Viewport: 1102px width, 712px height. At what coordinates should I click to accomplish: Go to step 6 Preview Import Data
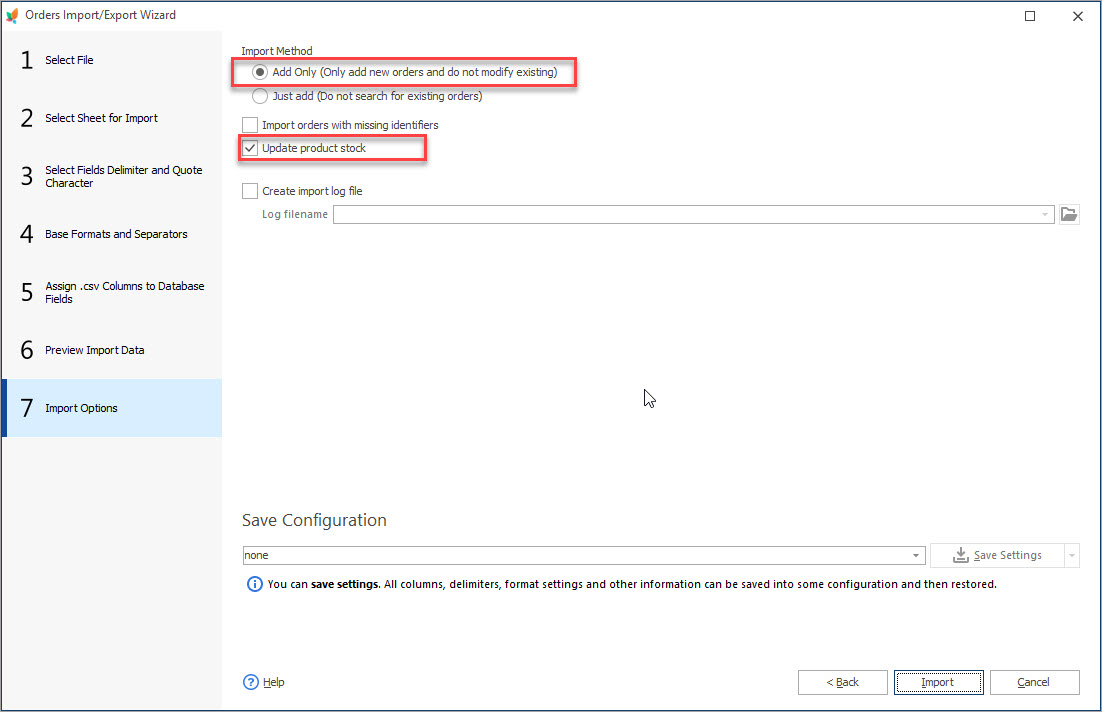pyautogui.click(x=112, y=350)
